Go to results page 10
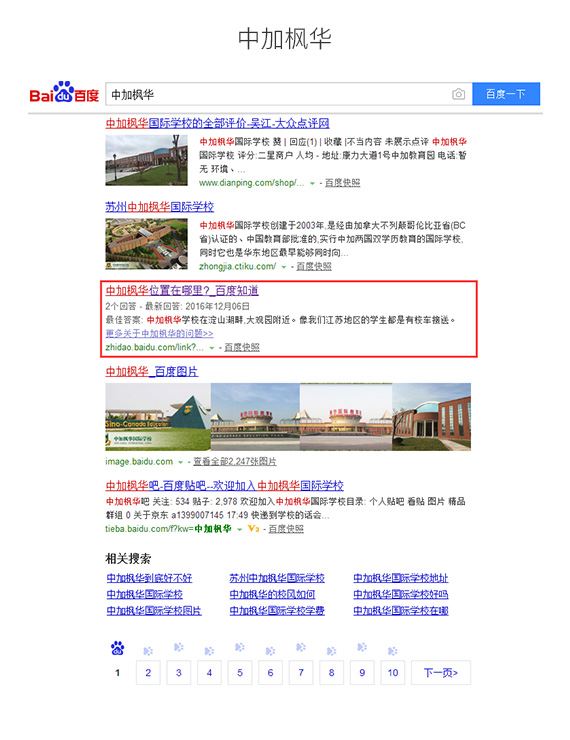Screen dimensions: 570x740 click(x=393, y=673)
